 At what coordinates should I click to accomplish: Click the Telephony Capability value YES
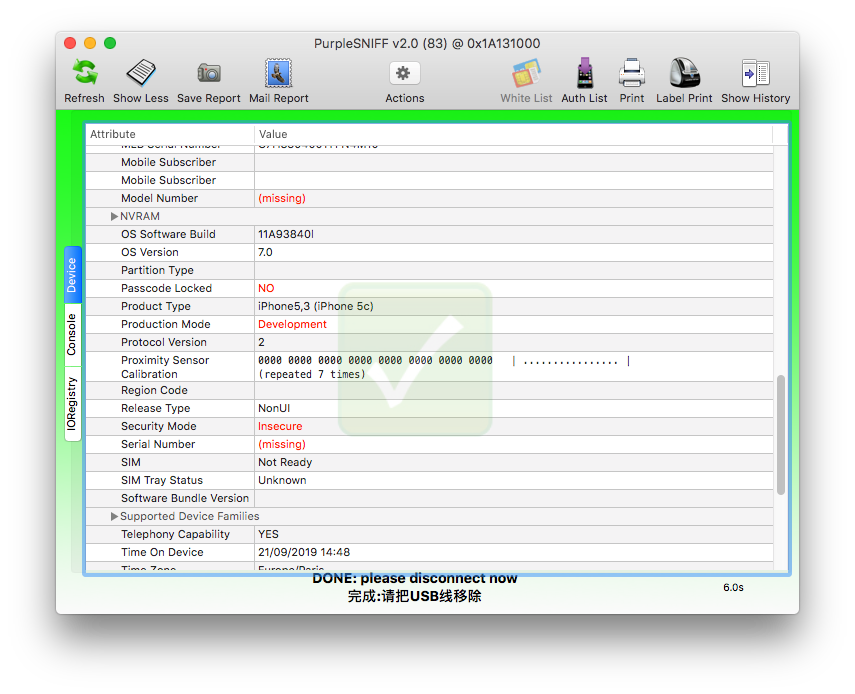[268, 534]
